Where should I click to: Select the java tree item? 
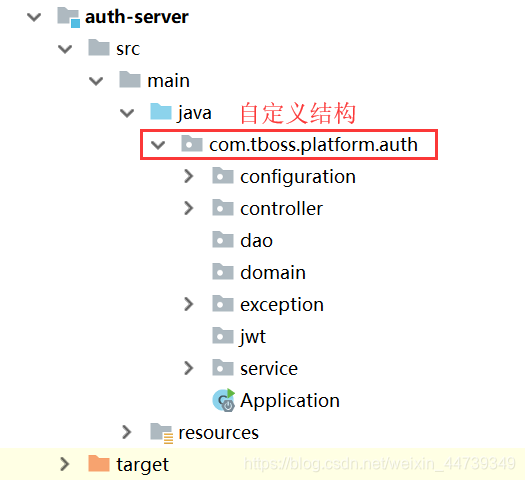click(194, 113)
